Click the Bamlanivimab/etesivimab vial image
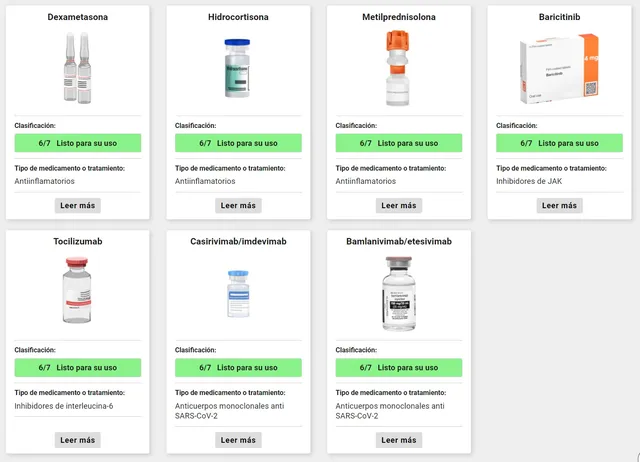This screenshot has height=462, width=640. point(399,293)
